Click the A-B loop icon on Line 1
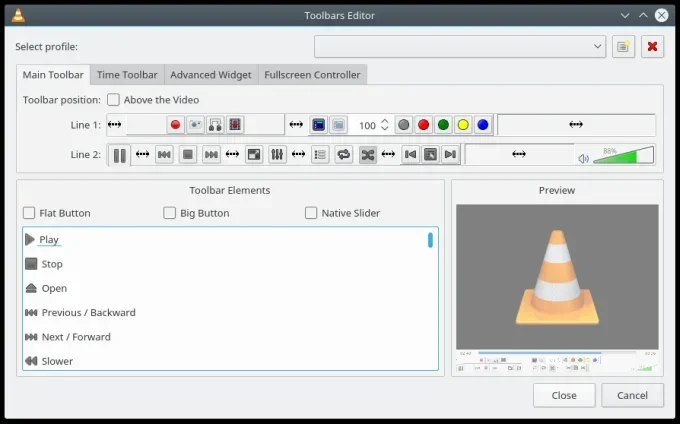This screenshot has width=680, height=424. click(215, 125)
